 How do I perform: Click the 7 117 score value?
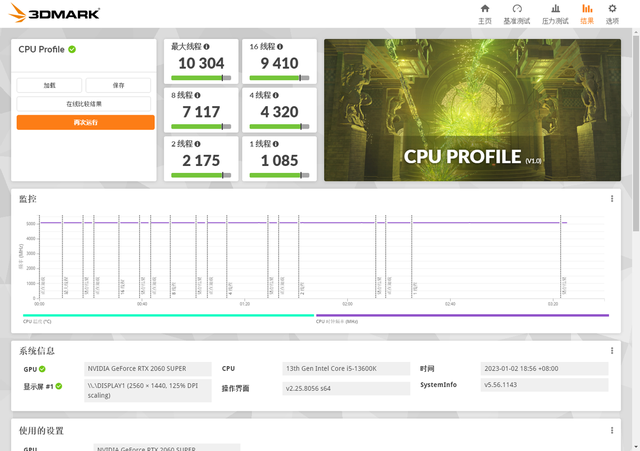tap(201, 112)
